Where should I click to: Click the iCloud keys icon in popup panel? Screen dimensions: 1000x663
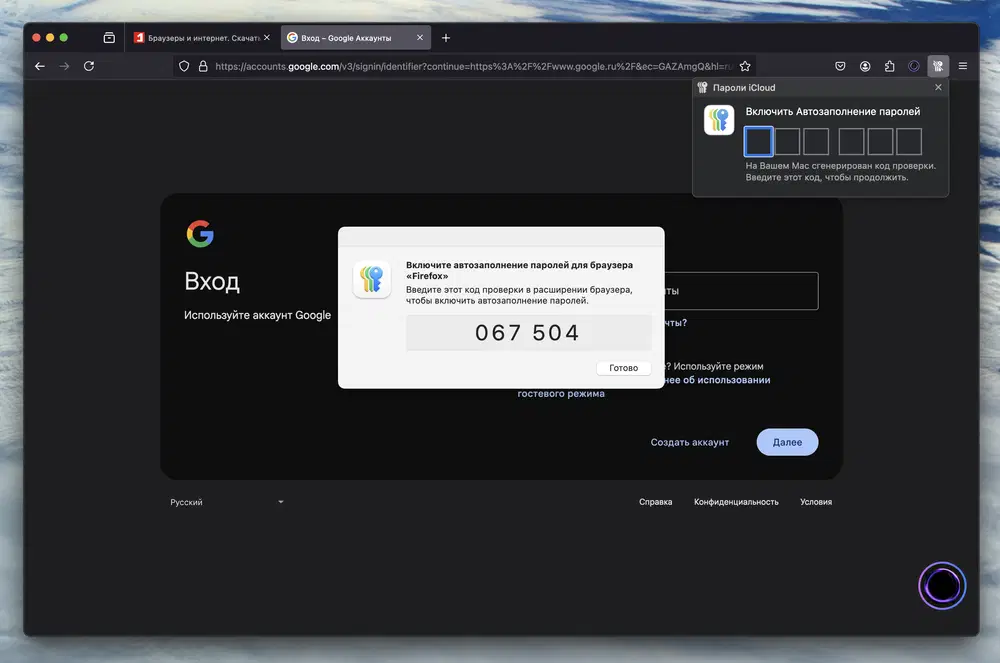coord(719,120)
